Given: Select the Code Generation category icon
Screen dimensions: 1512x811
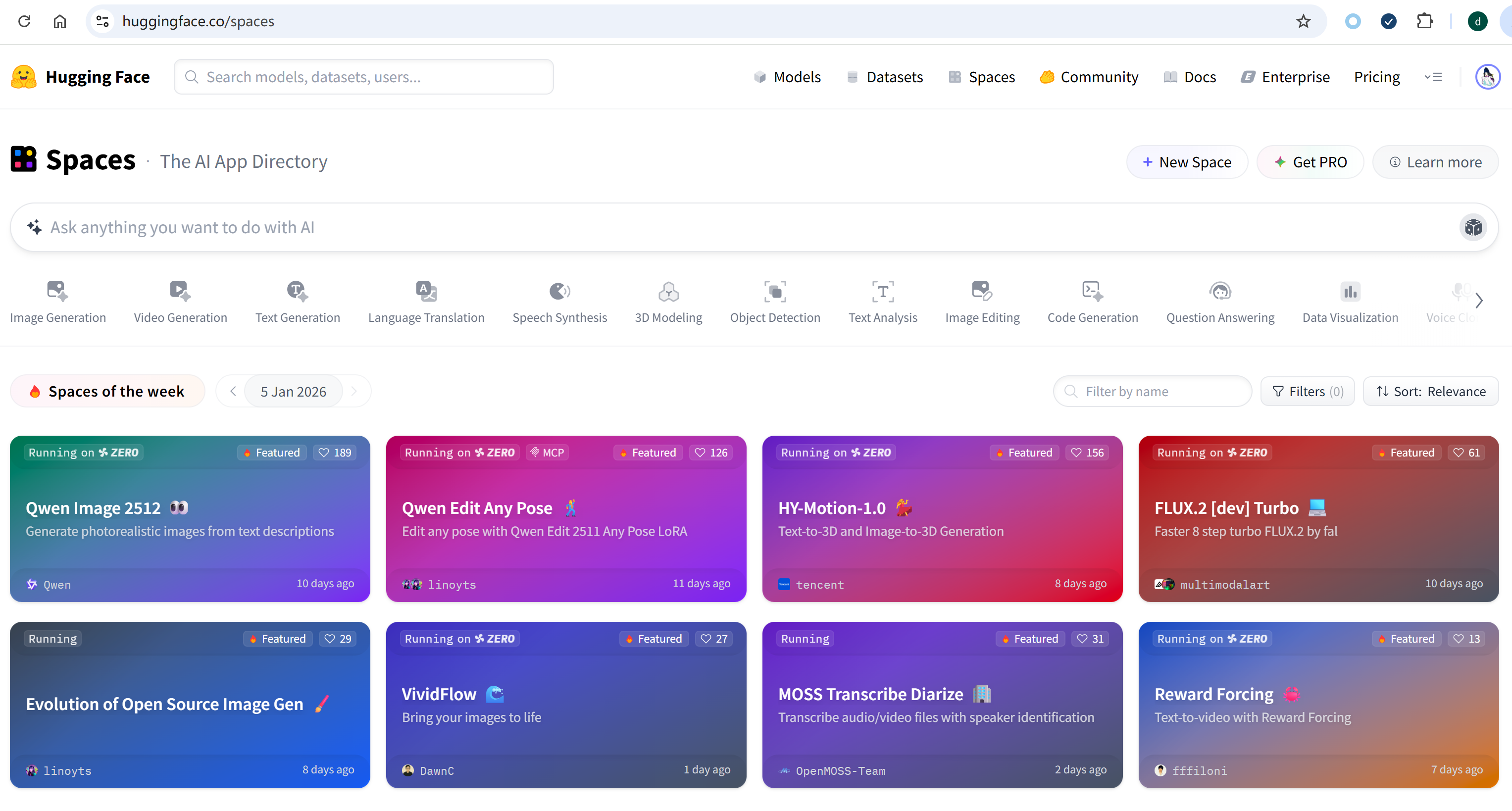Looking at the screenshot, I should (1092, 291).
